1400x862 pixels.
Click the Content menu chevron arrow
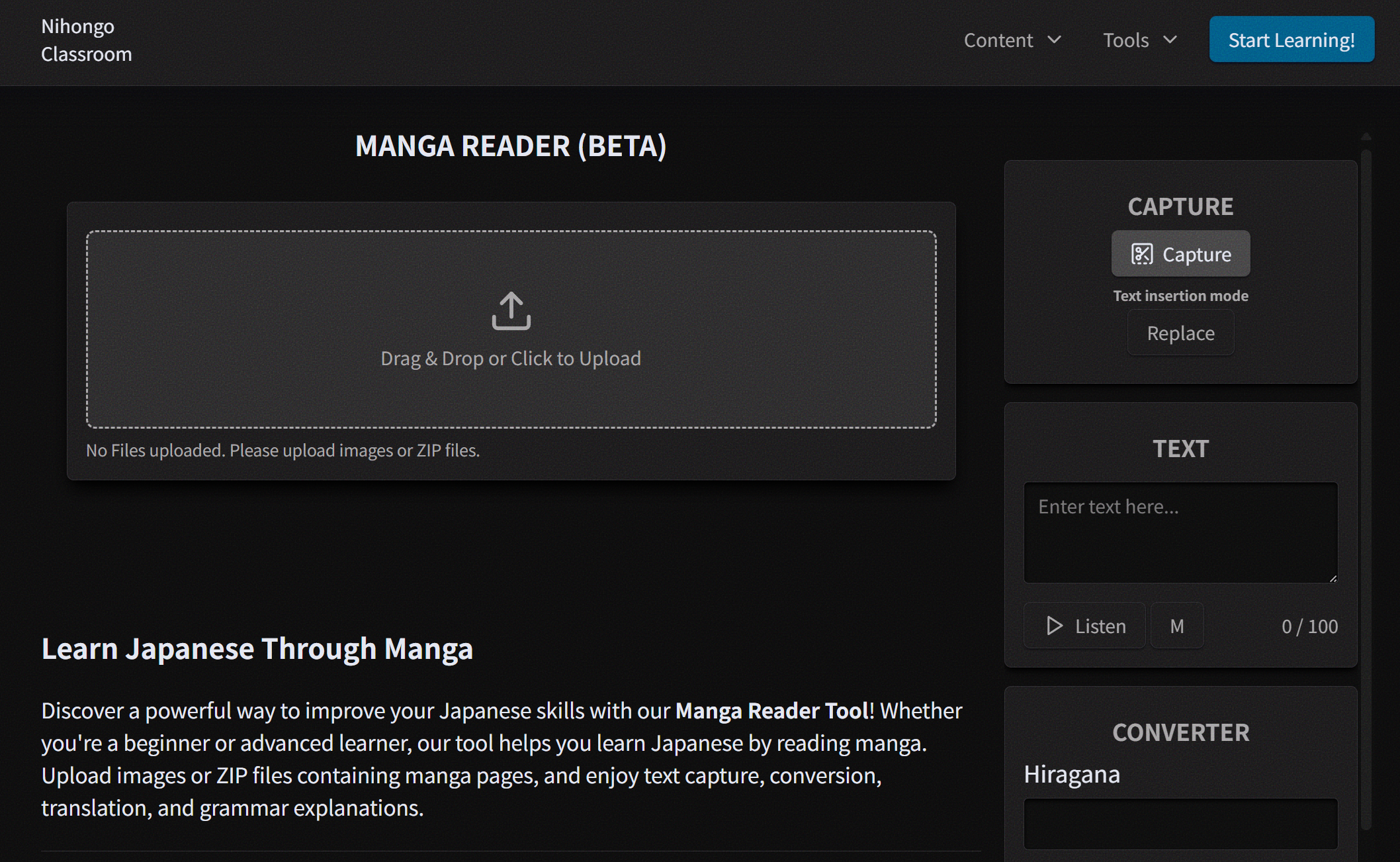tap(1055, 40)
